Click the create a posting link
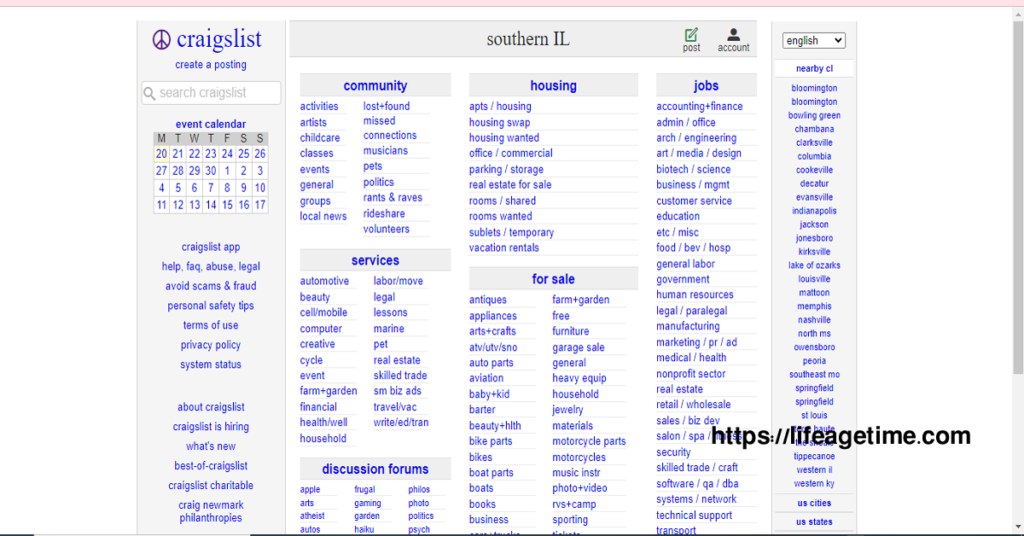 click(211, 65)
